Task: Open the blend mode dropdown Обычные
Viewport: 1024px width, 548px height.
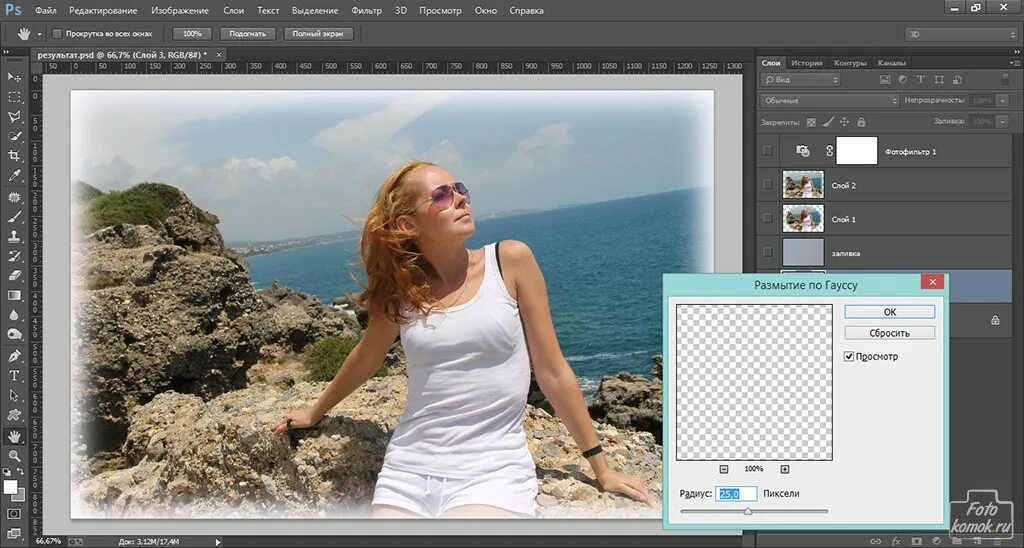Action: tap(829, 101)
